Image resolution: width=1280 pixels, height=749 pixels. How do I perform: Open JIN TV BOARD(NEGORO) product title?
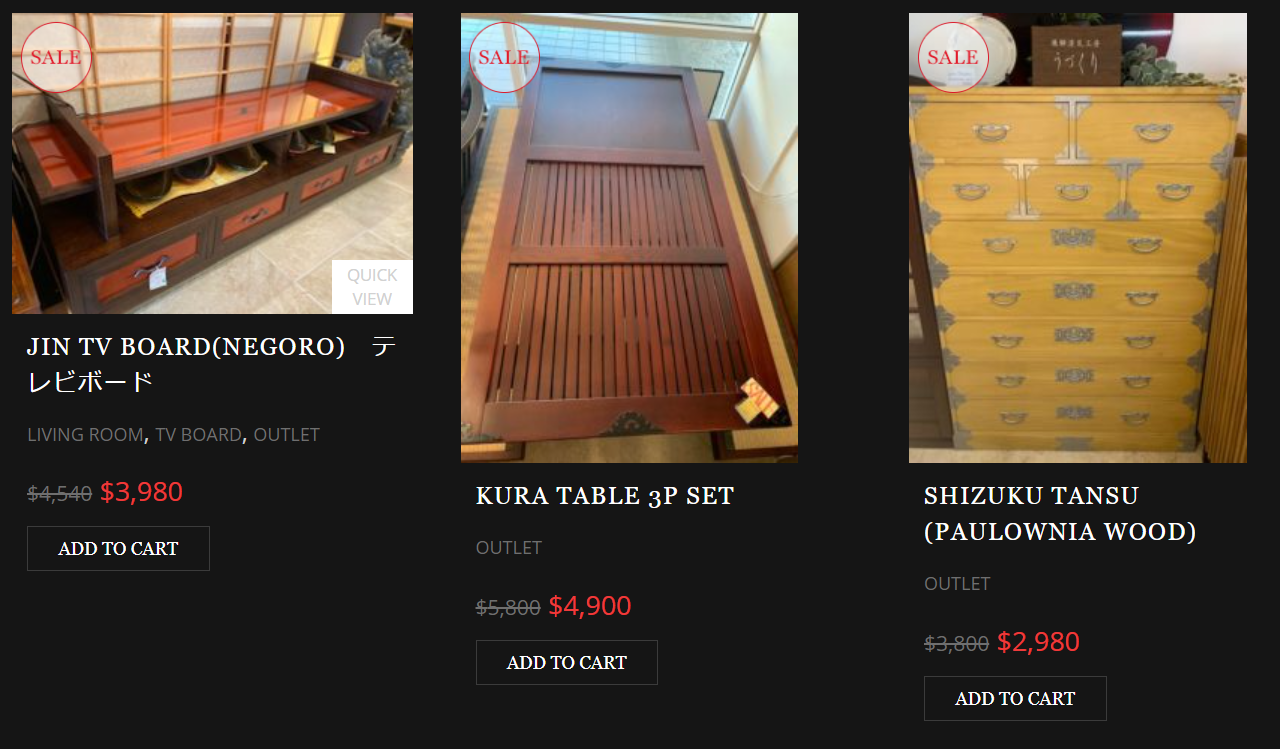[x=212, y=364]
